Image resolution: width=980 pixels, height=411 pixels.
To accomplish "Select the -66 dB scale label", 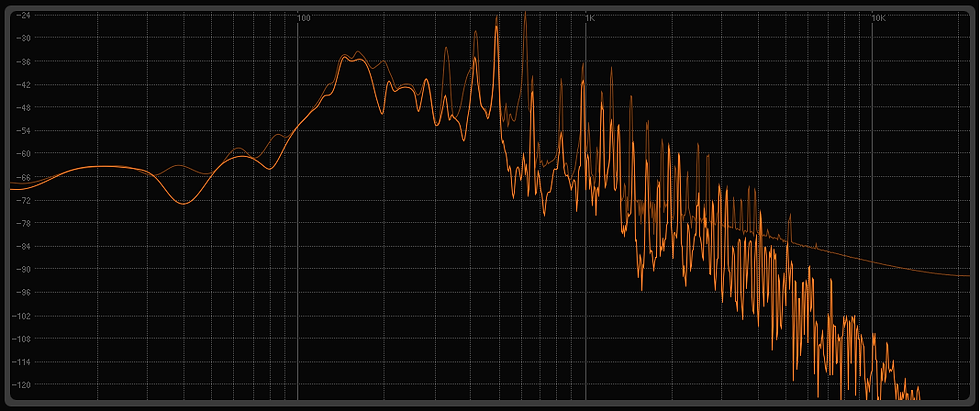I will [25, 177].
